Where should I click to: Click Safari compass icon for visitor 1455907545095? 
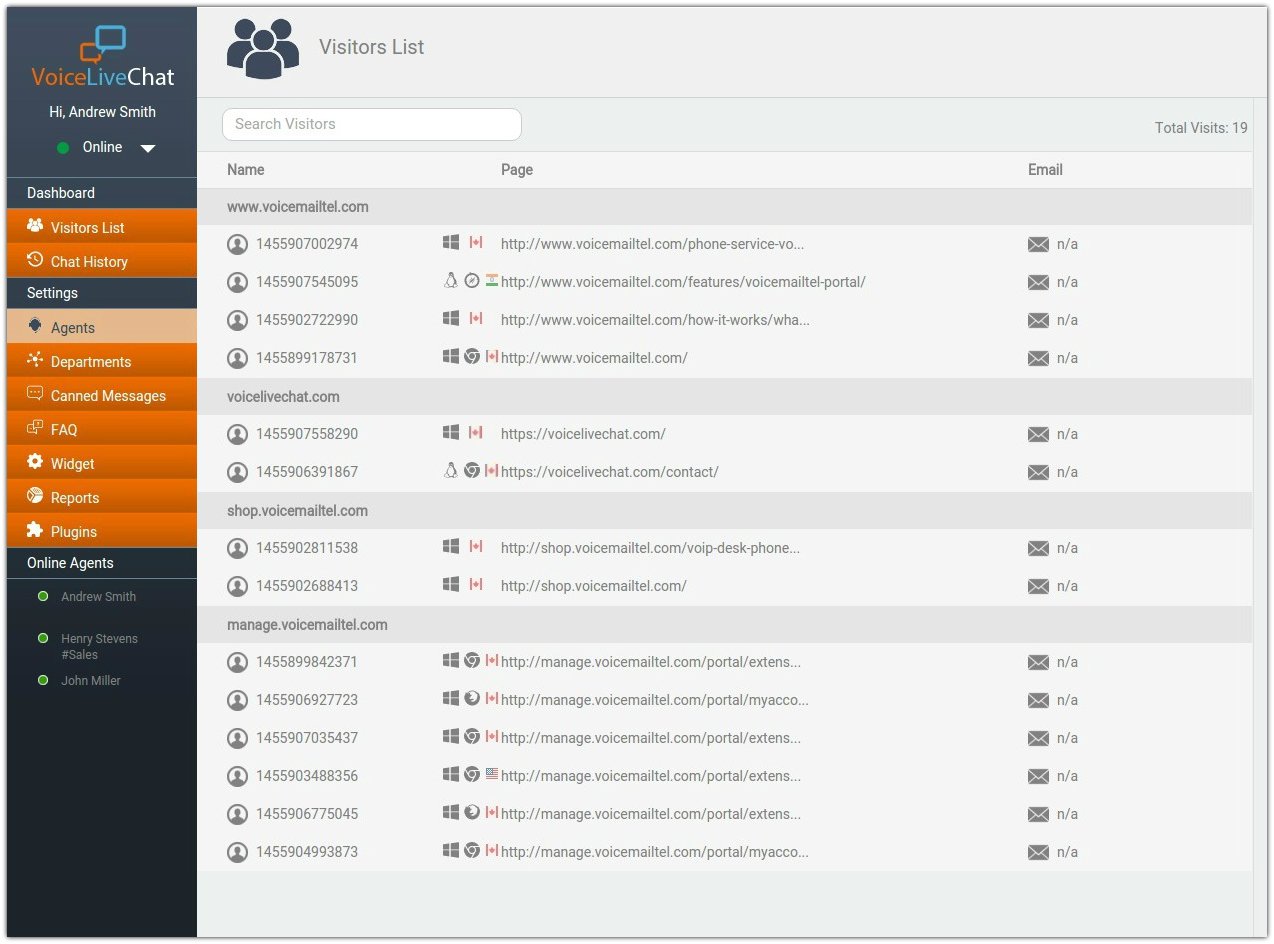[x=472, y=281]
